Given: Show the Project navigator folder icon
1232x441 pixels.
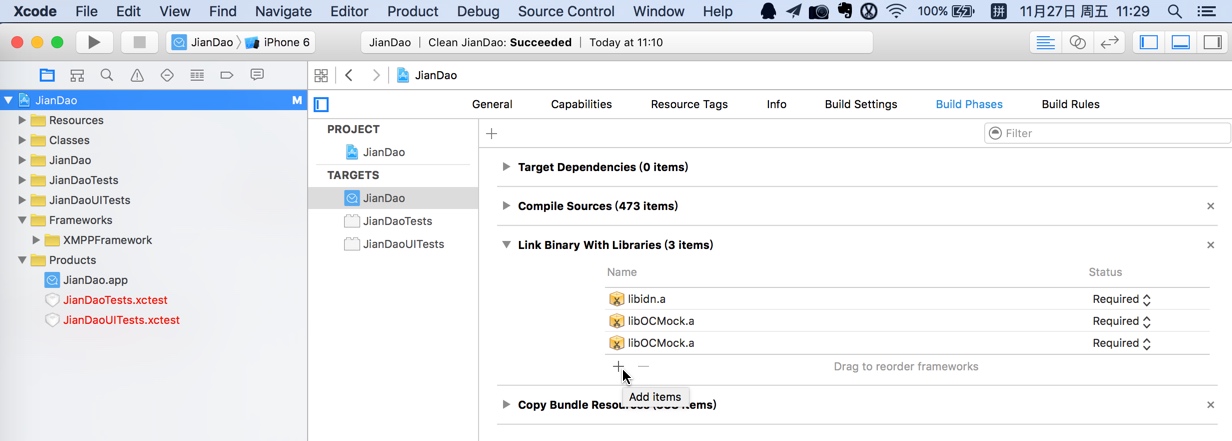Looking at the screenshot, I should (x=47, y=75).
